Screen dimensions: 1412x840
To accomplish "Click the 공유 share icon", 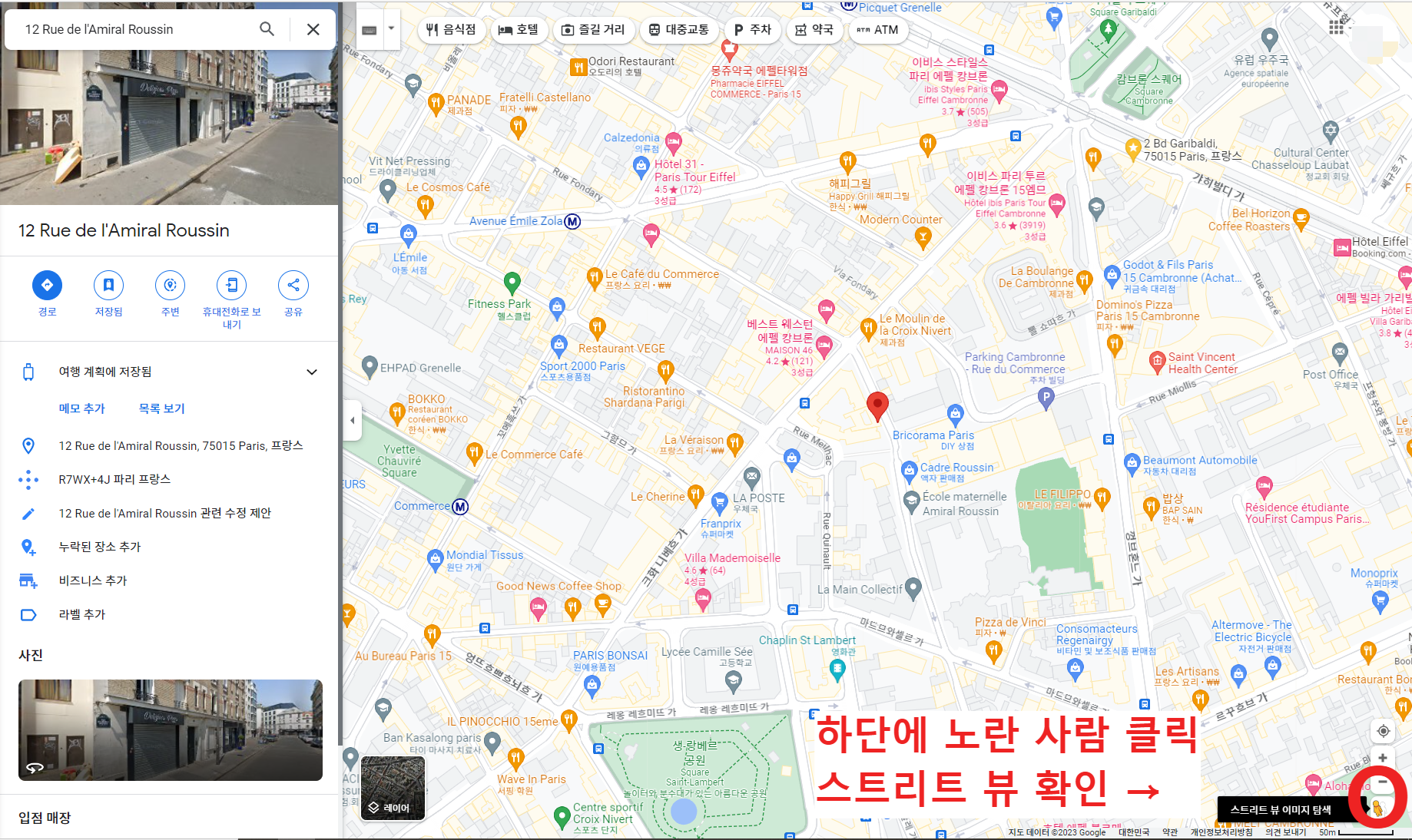I will (293, 286).
